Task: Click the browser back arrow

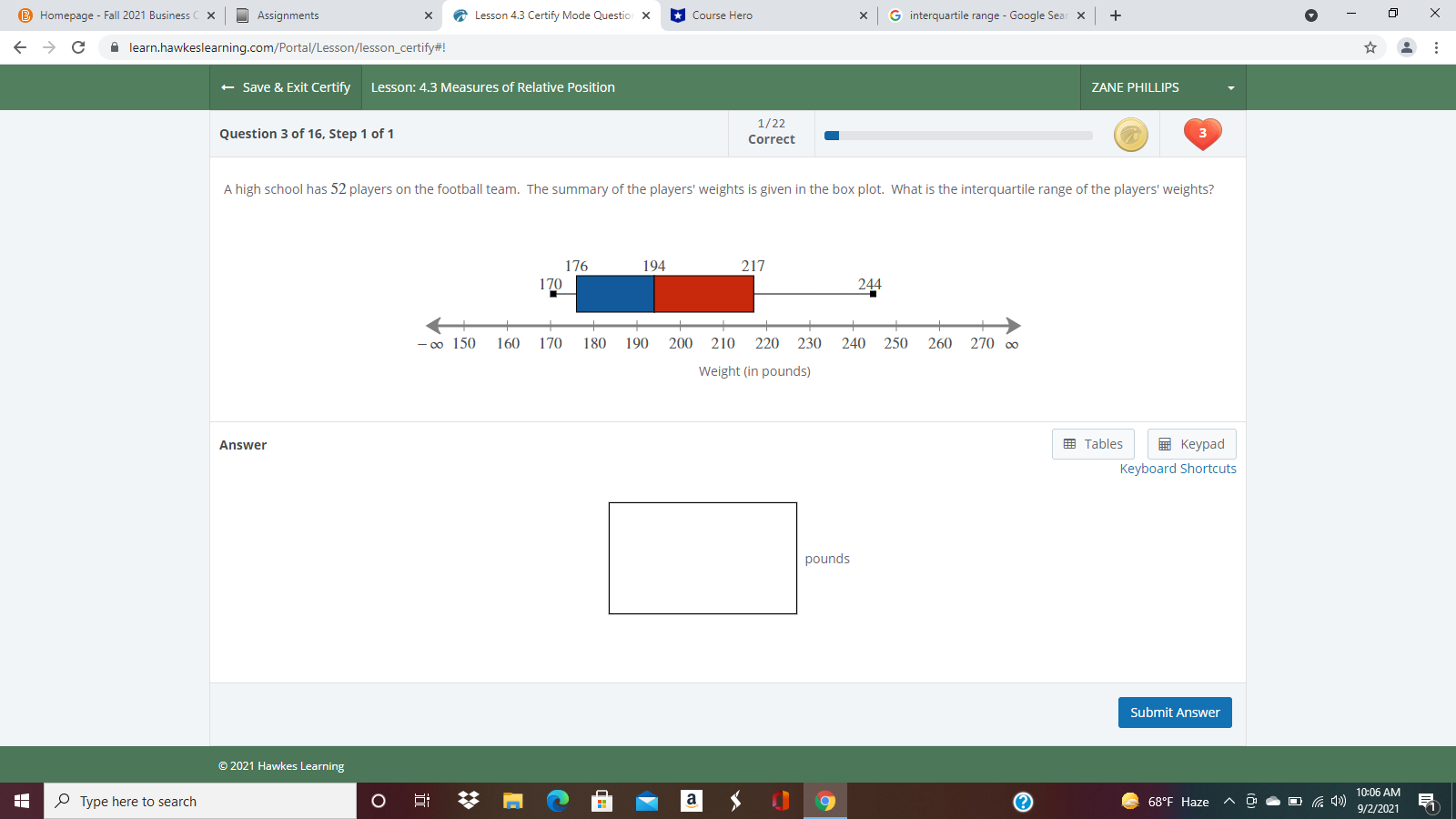Action: pyautogui.click(x=20, y=47)
